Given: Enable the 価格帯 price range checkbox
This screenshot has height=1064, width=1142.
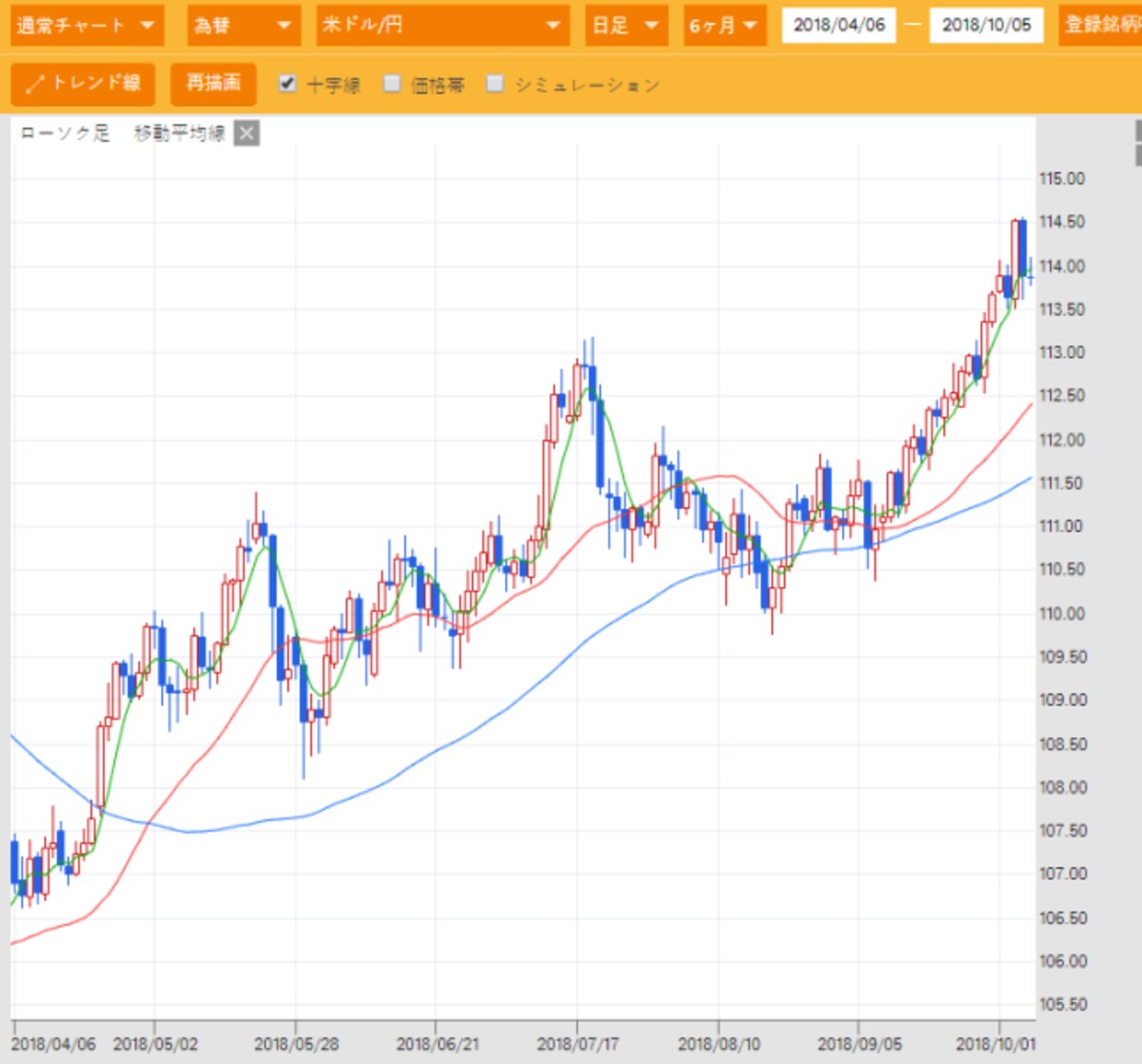Looking at the screenshot, I should [x=392, y=84].
